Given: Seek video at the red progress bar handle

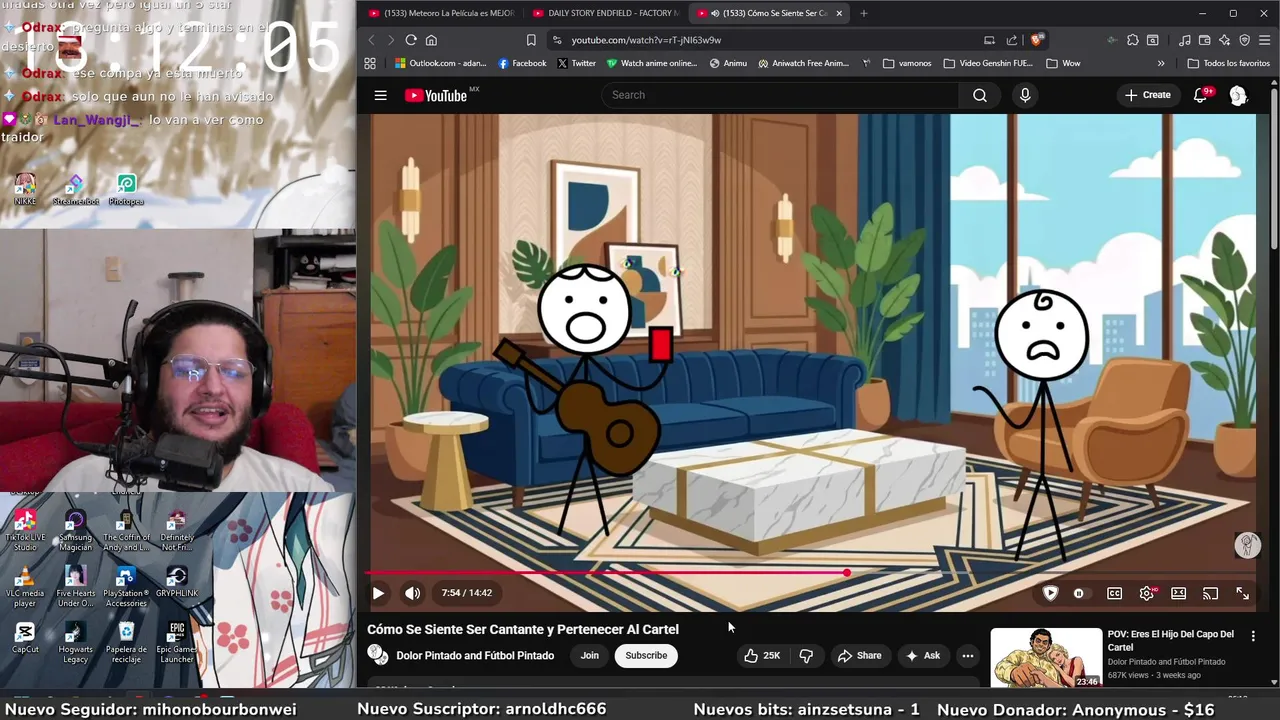Looking at the screenshot, I should point(847,573).
